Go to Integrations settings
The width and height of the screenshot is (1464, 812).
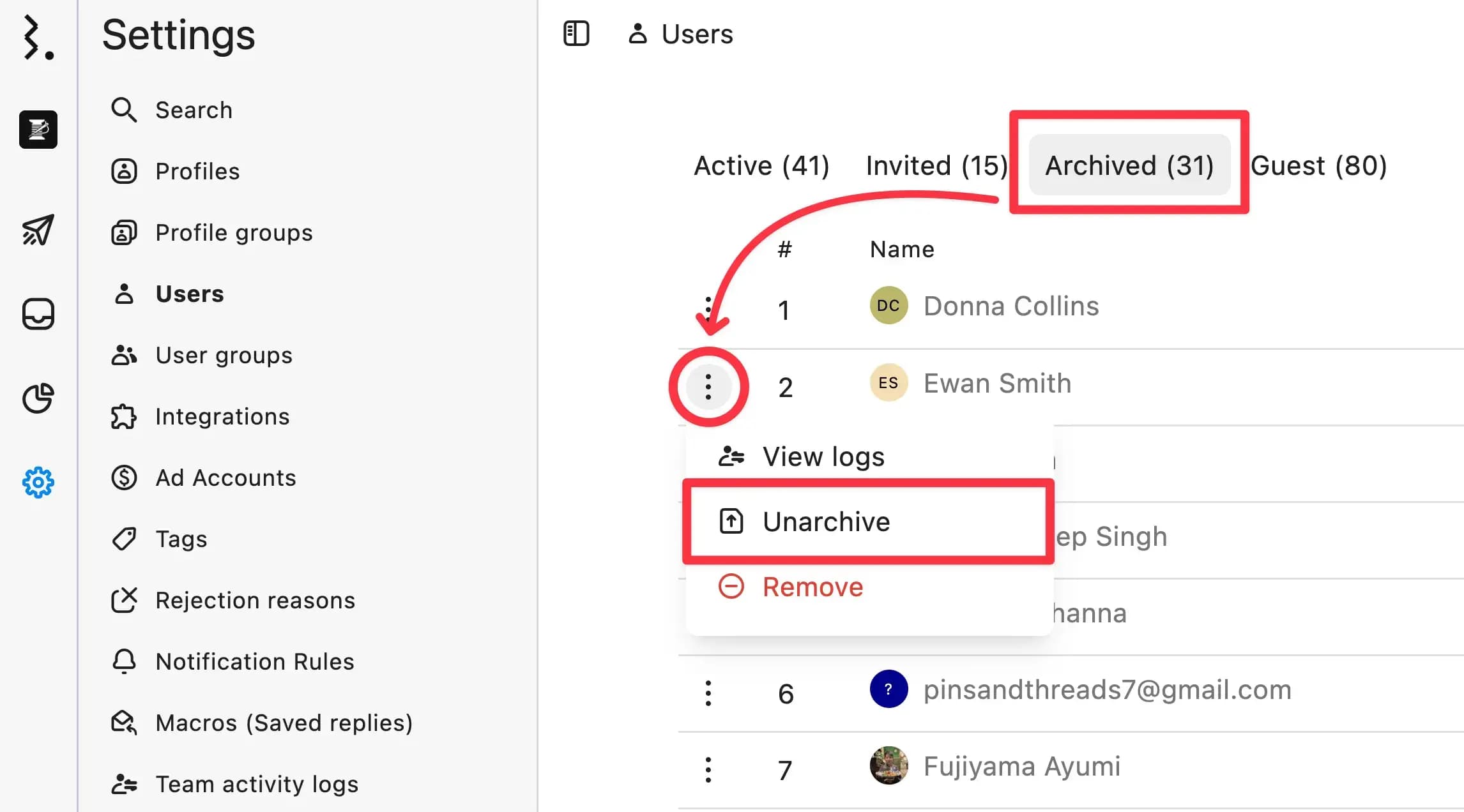222,416
